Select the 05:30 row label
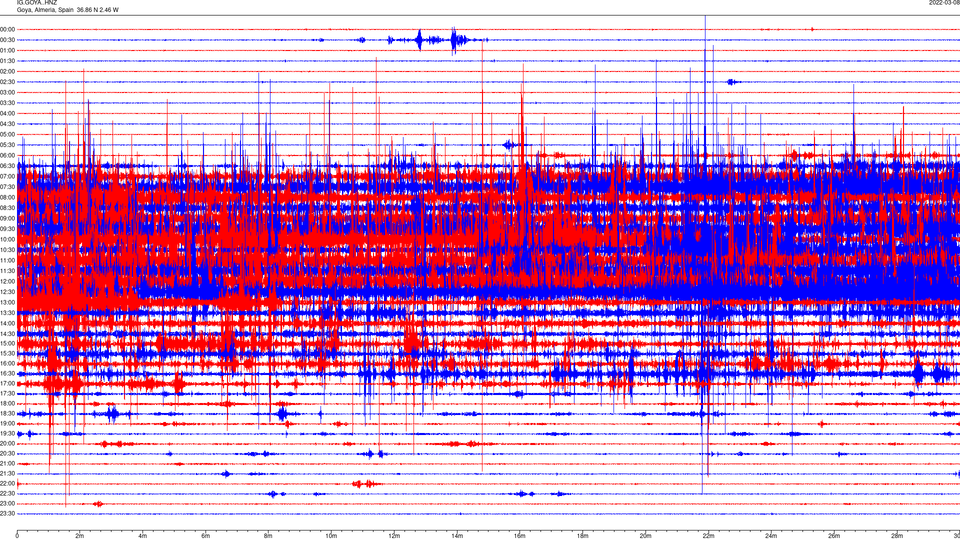960x540 pixels. pyautogui.click(x=7, y=144)
